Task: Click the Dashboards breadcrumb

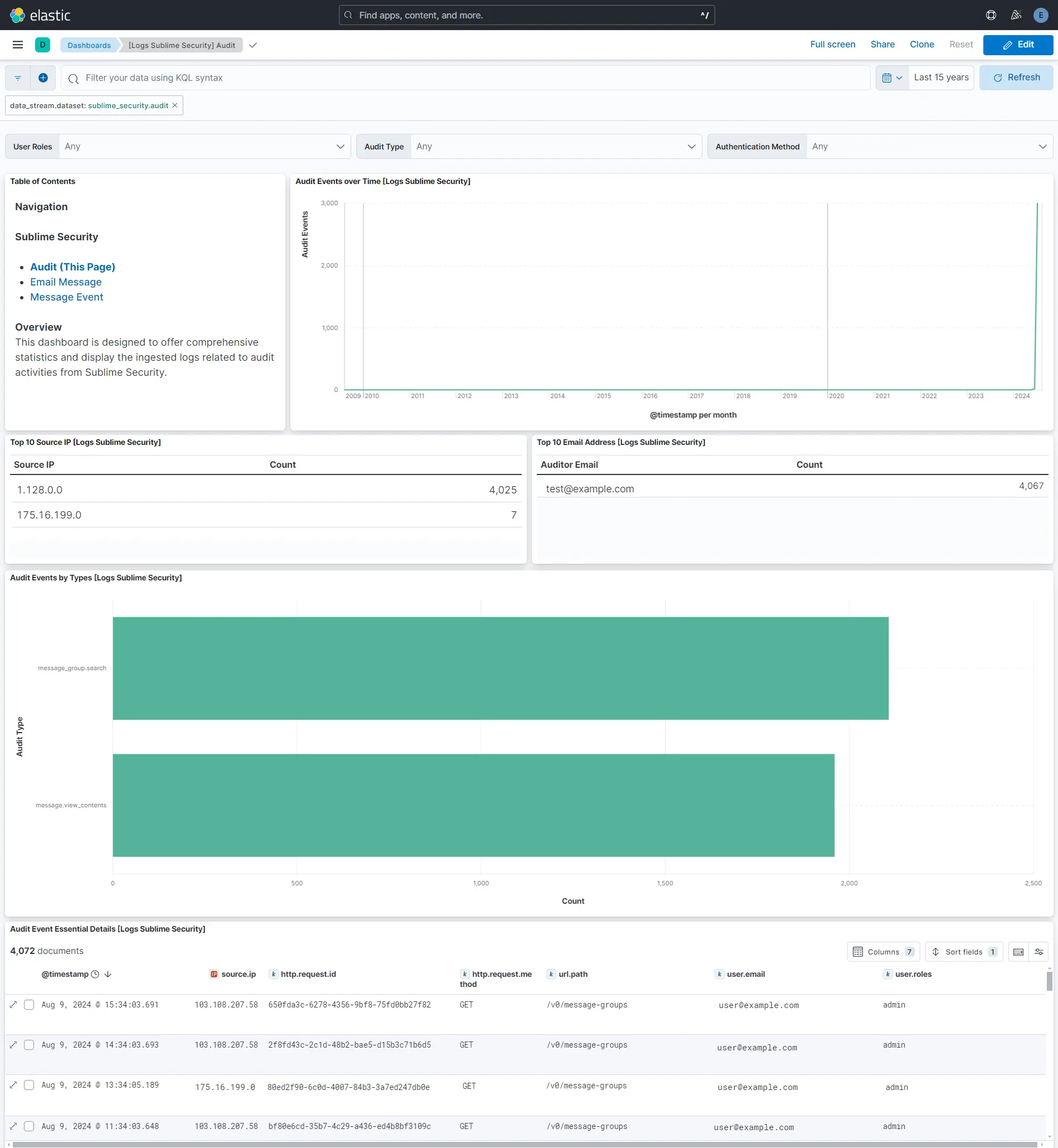Action: pos(89,45)
